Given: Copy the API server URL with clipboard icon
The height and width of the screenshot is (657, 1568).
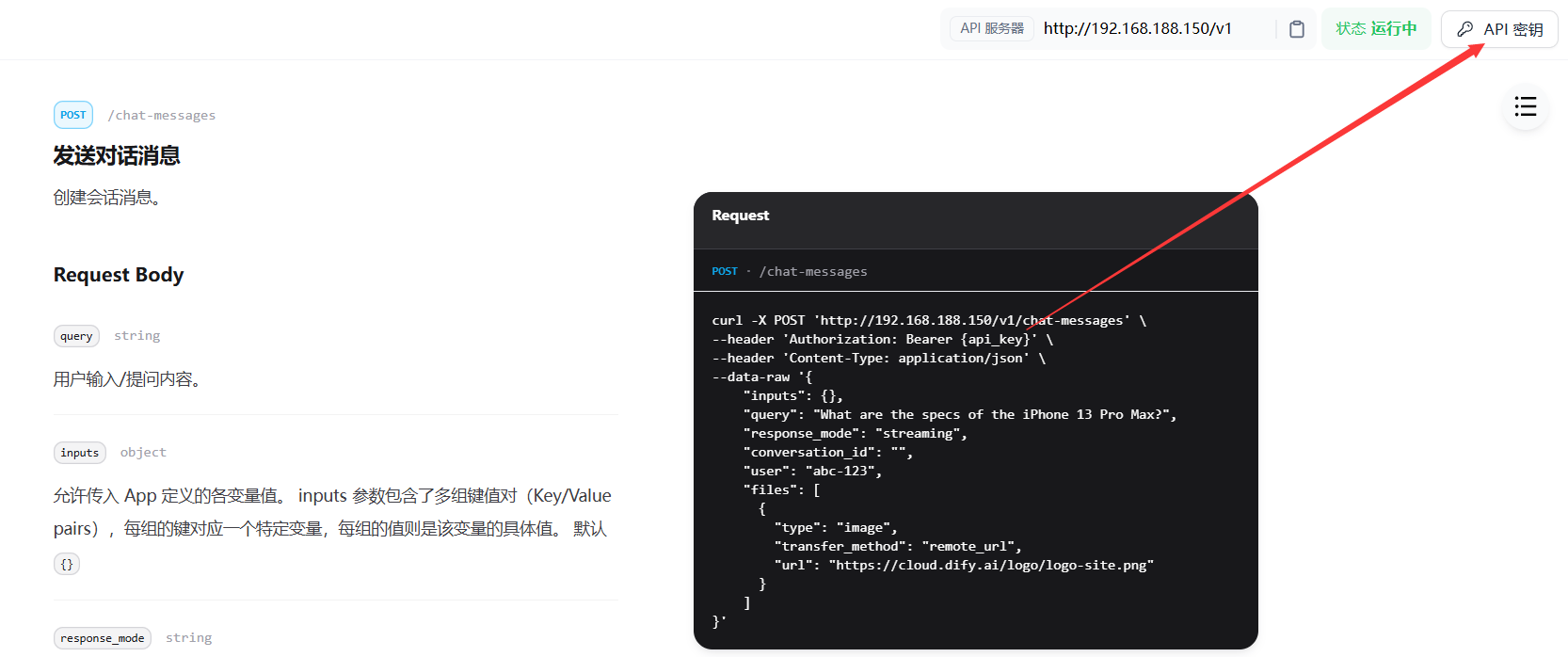Looking at the screenshot, I should (x=1296, y=29).
